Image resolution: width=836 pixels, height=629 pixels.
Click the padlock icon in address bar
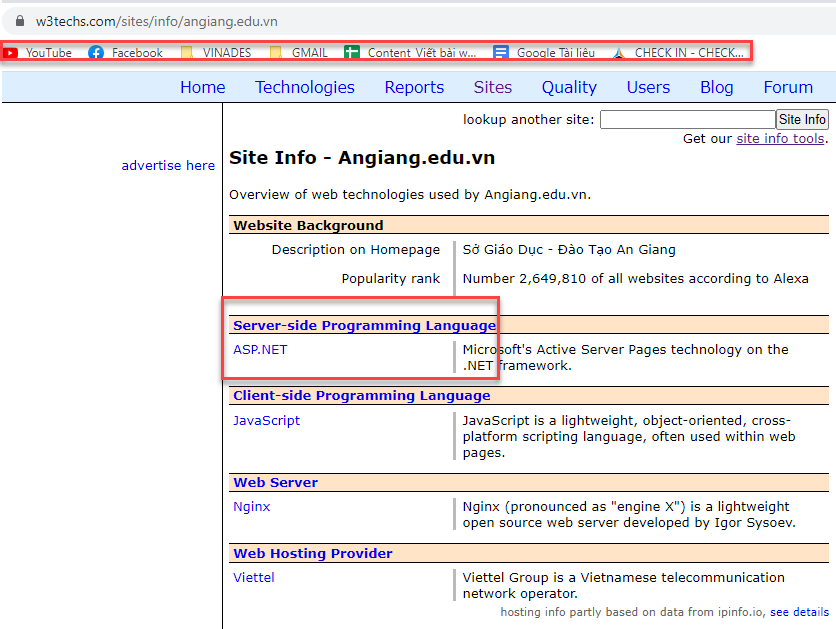point(19,21)
